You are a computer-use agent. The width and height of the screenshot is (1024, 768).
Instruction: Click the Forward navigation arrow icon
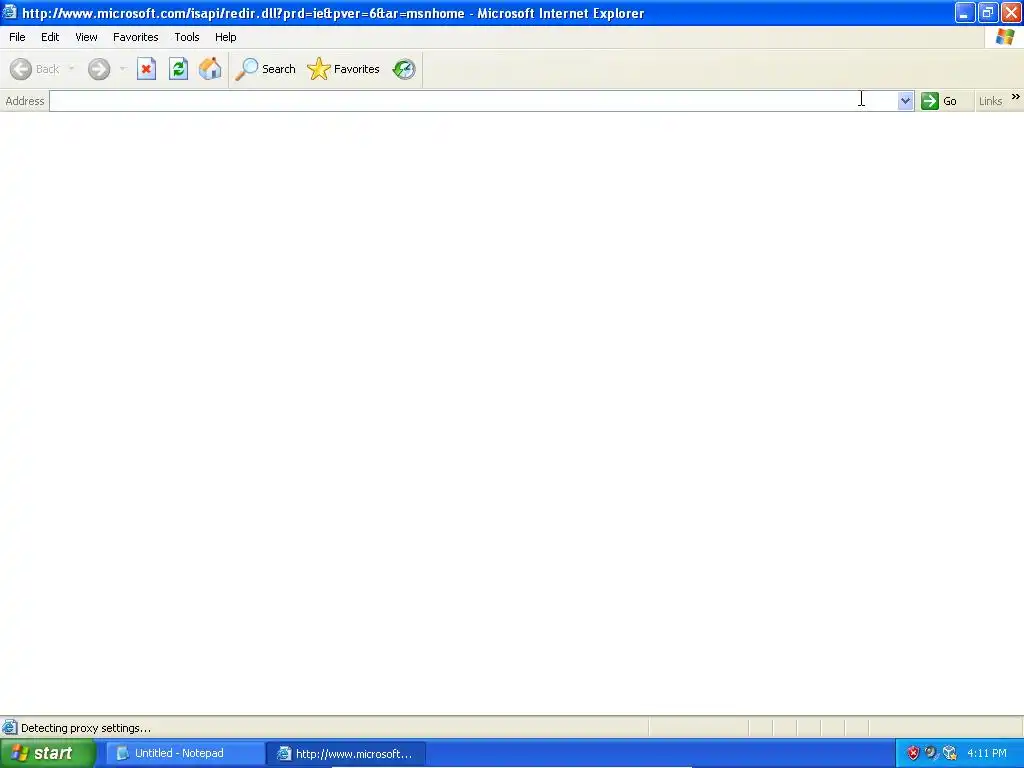click(99, 69)
